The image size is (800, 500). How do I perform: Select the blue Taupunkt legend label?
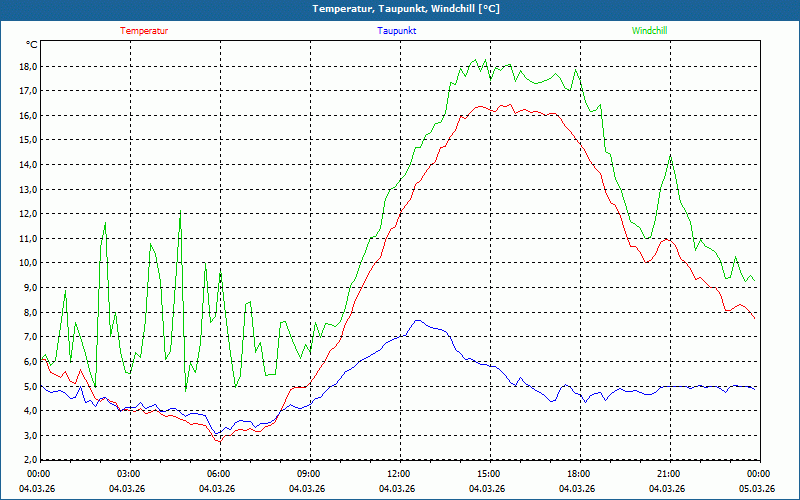(397, 31)
